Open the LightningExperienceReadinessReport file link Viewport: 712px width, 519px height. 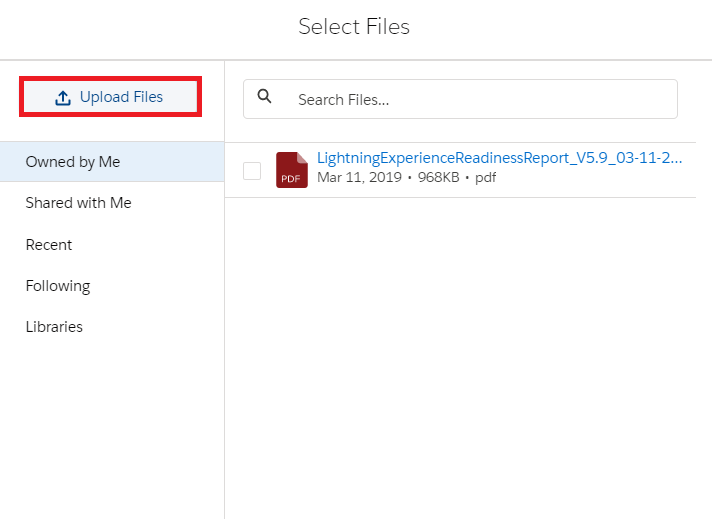click(x=499, y=158)
